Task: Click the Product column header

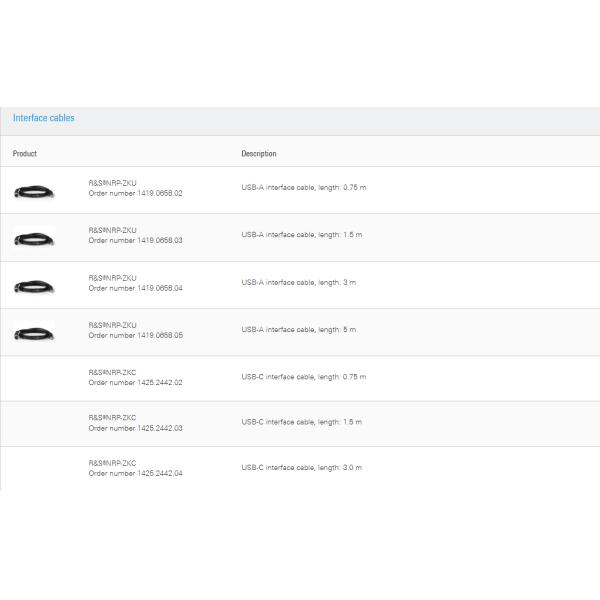Action: pyautogui.click(x=25, y=153)
